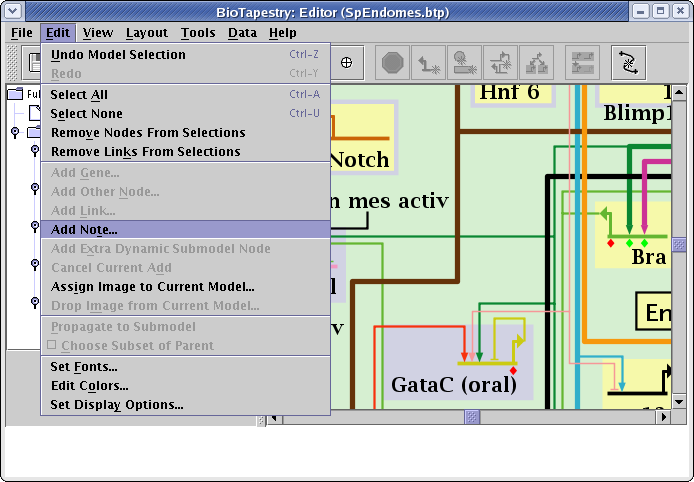
Task: Expand the bottommost tree handle in left panel
Action: pos(34,303)
